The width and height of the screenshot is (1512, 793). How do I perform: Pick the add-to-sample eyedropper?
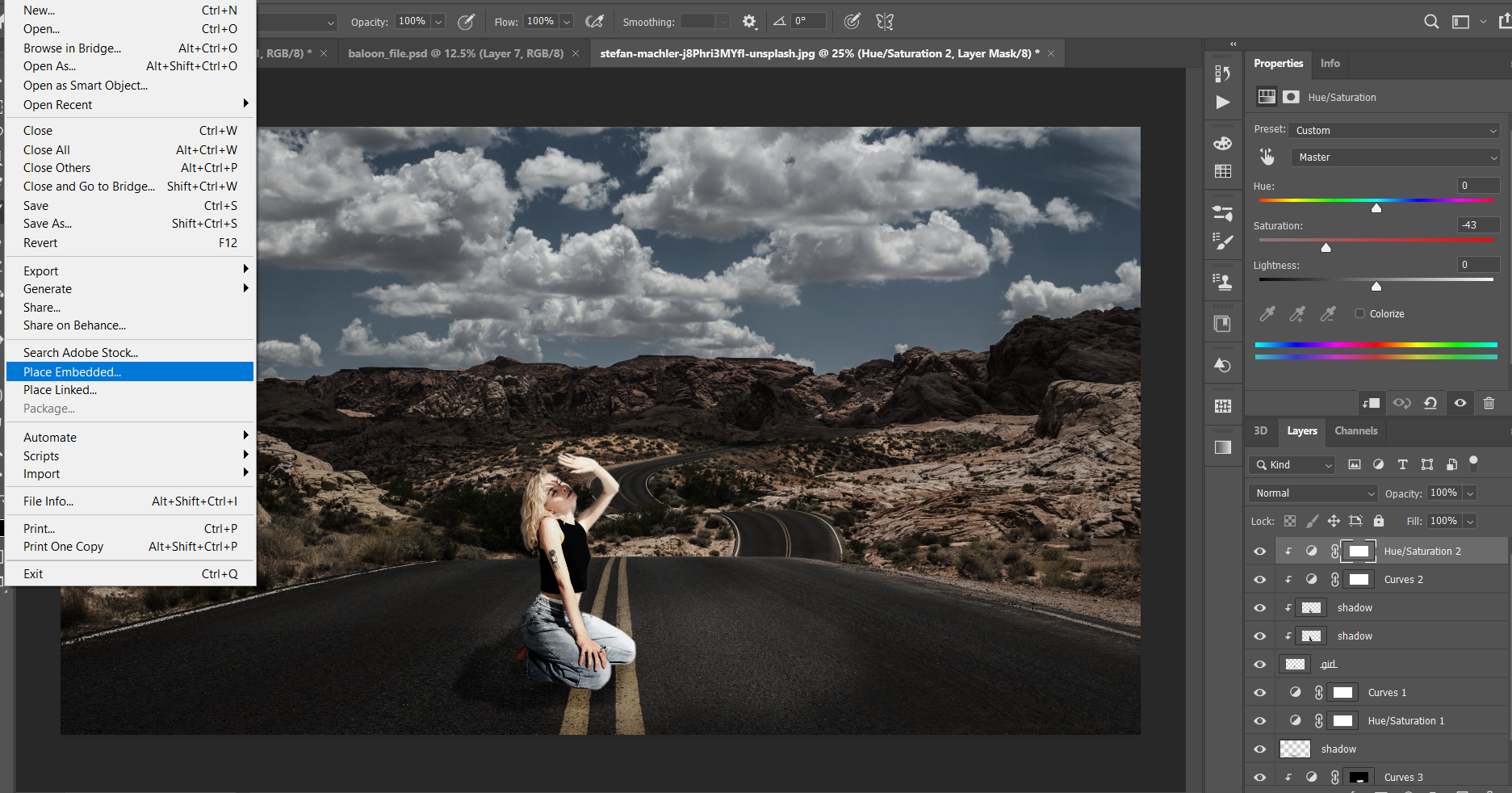(1297, 313)
